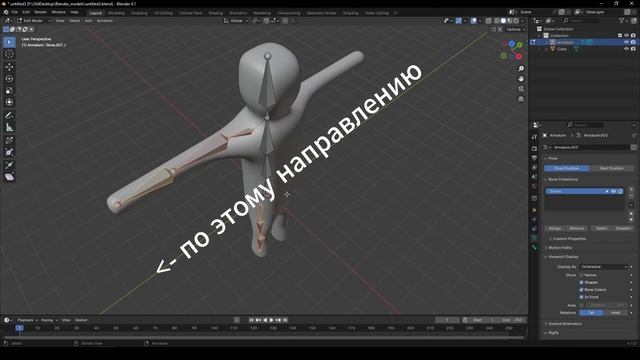Image resolution: width=640 pixels, height=360 pixels.
Task: Toggle Cube visibility eye in outliner
Action: tap(627, 49)
